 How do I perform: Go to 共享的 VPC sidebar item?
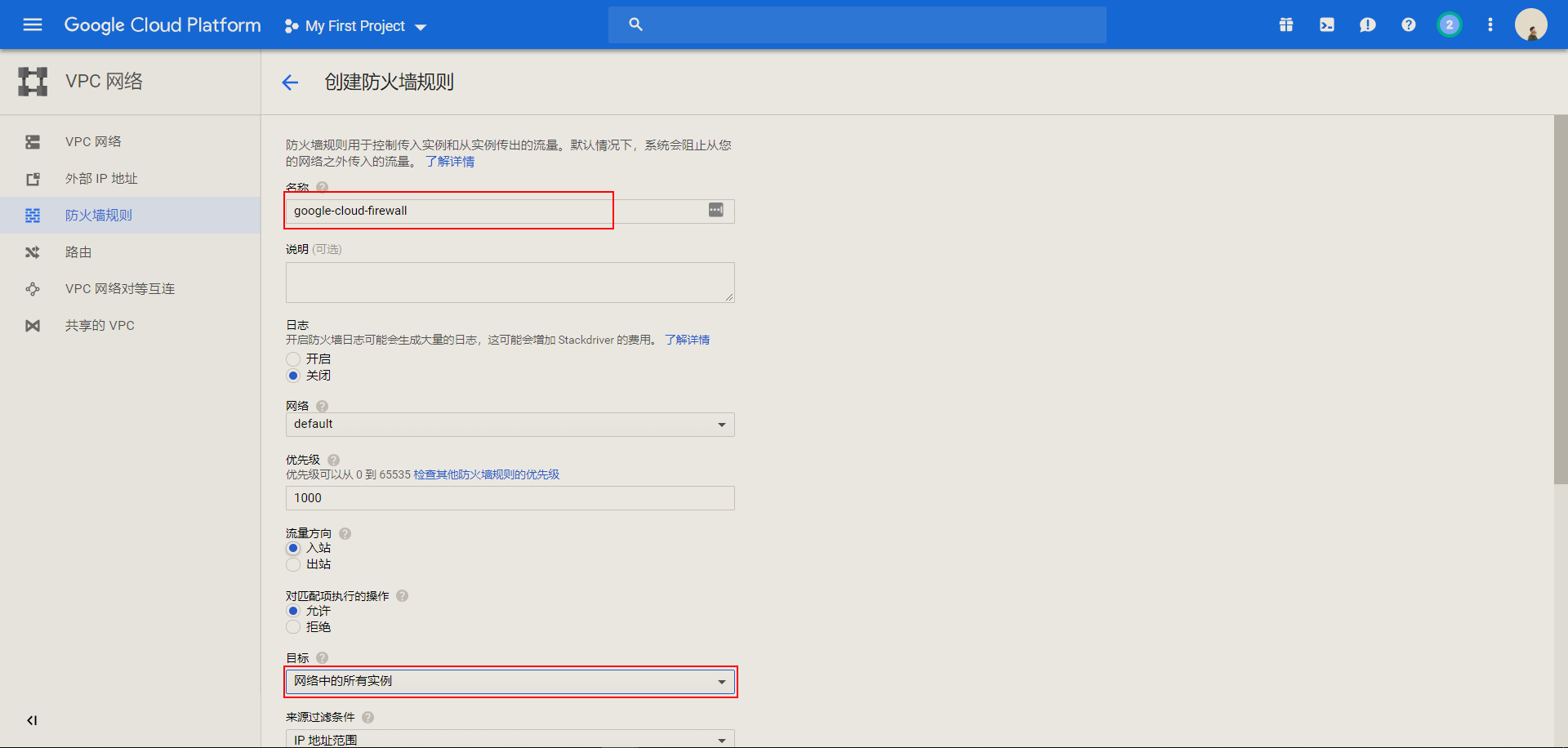tap(131, 326)
